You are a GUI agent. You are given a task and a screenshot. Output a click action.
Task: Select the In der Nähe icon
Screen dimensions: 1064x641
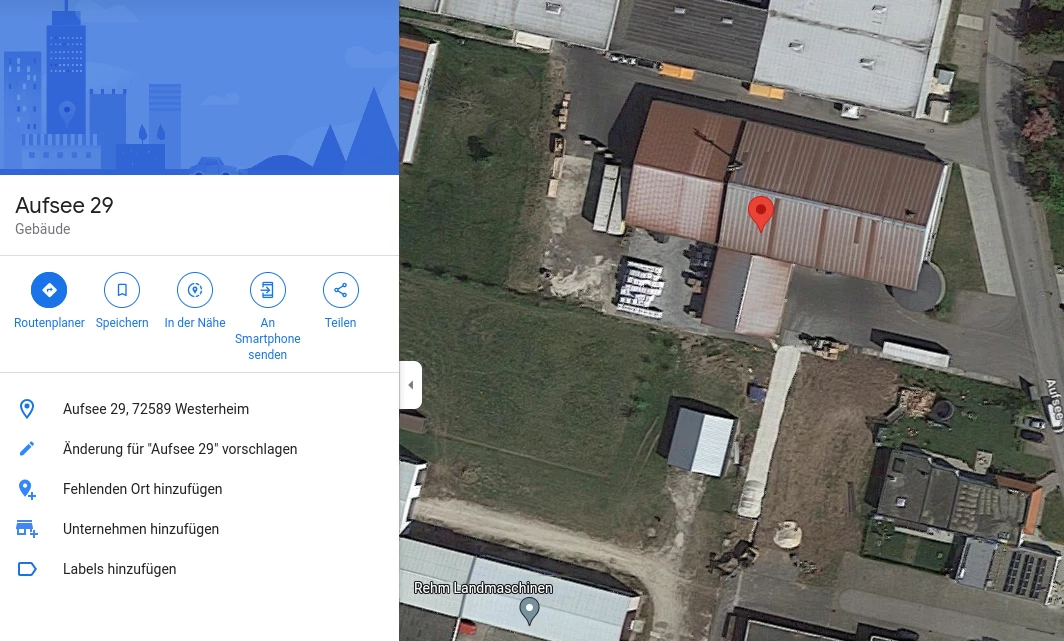195,290
